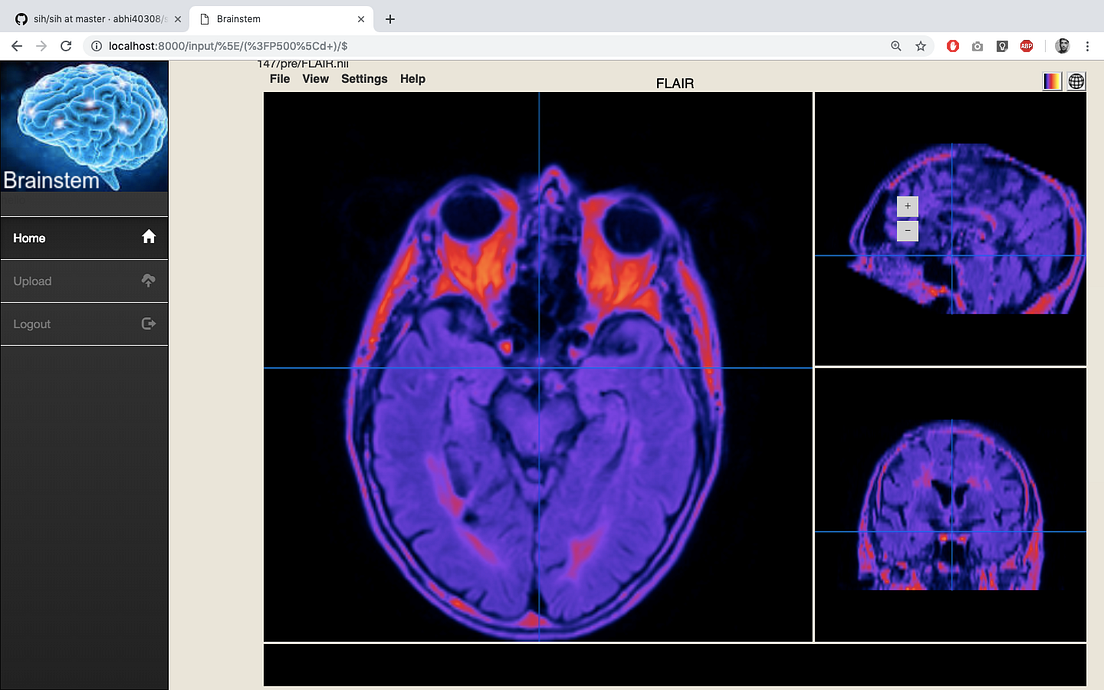1104x690 pixels.
Task: Click the zoom magnifier in address bar
Action: coord(895,45)
